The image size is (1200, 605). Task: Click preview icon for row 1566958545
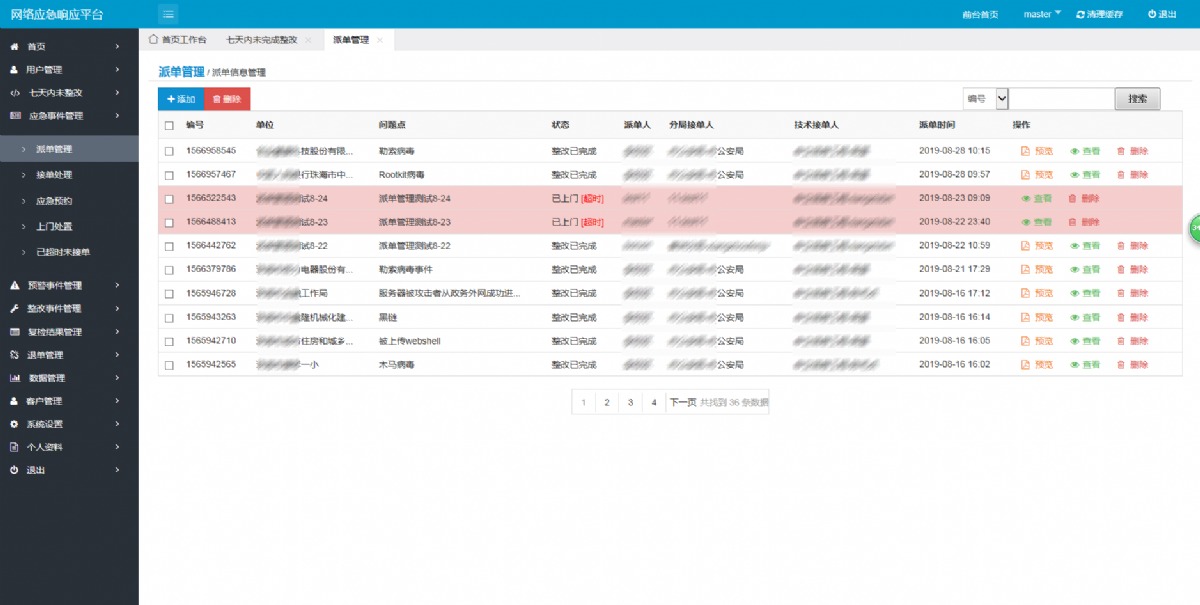[1025, 151]
